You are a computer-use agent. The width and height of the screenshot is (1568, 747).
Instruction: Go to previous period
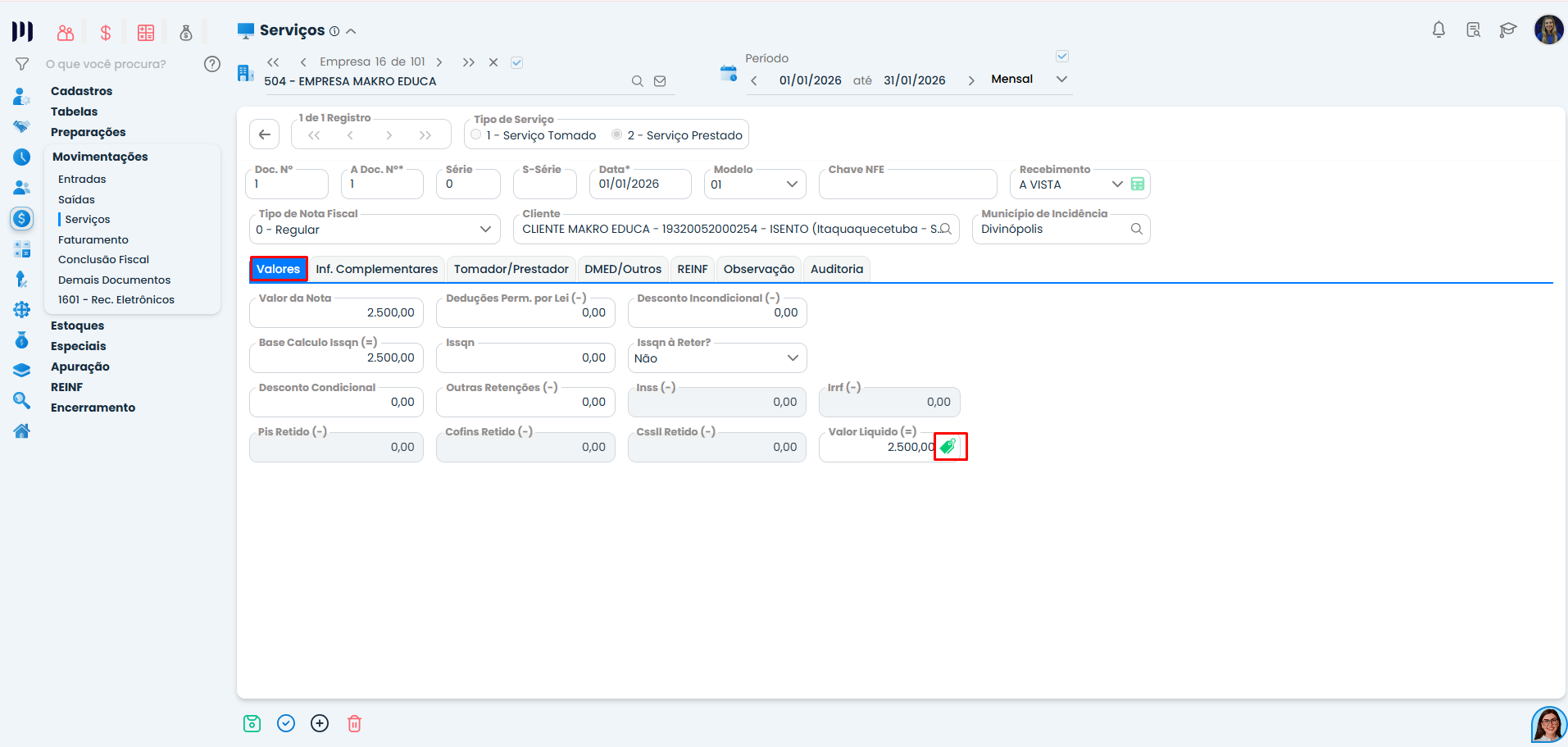click(754, 80)
